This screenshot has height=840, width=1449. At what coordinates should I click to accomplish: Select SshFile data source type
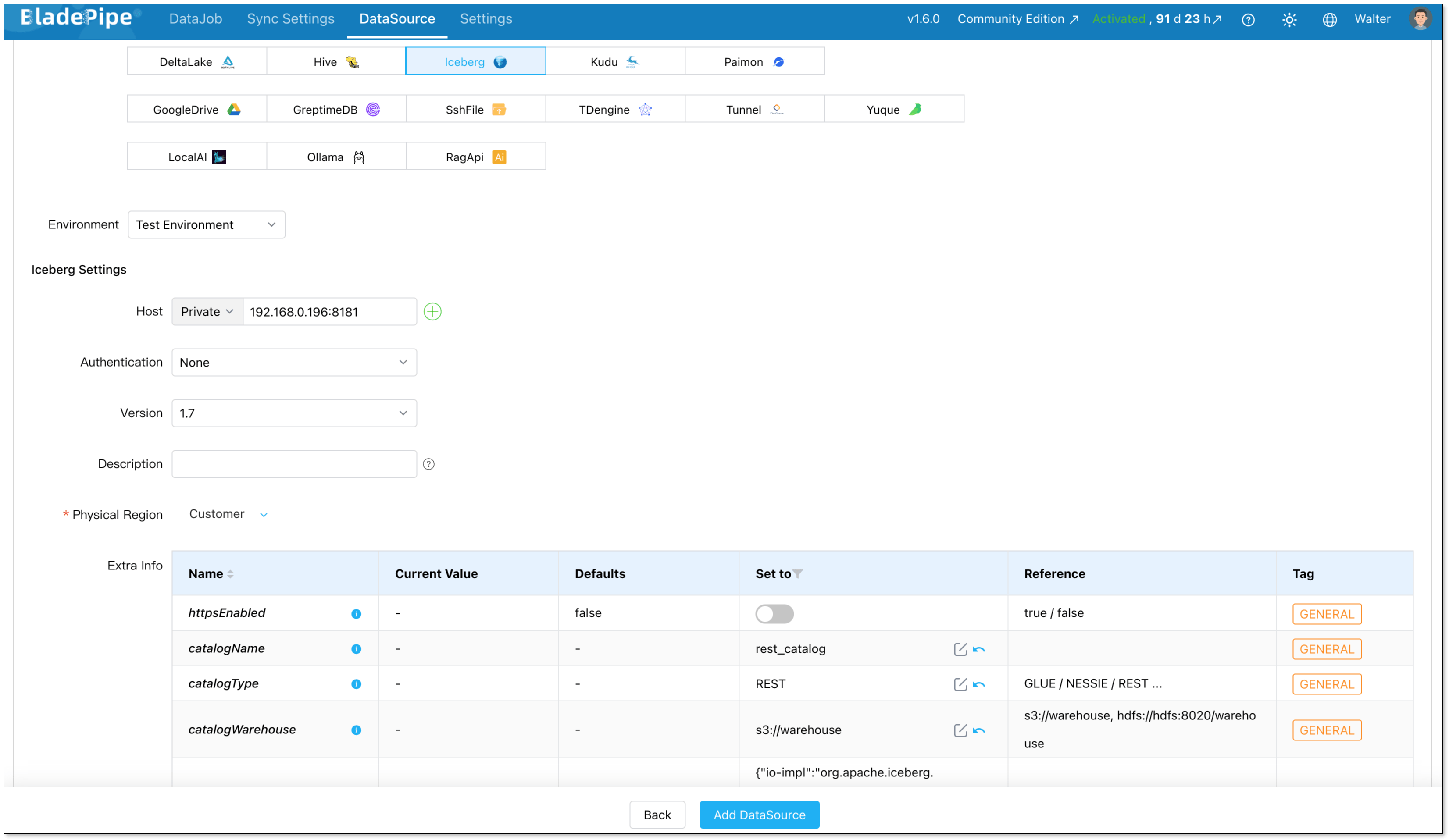475,109
